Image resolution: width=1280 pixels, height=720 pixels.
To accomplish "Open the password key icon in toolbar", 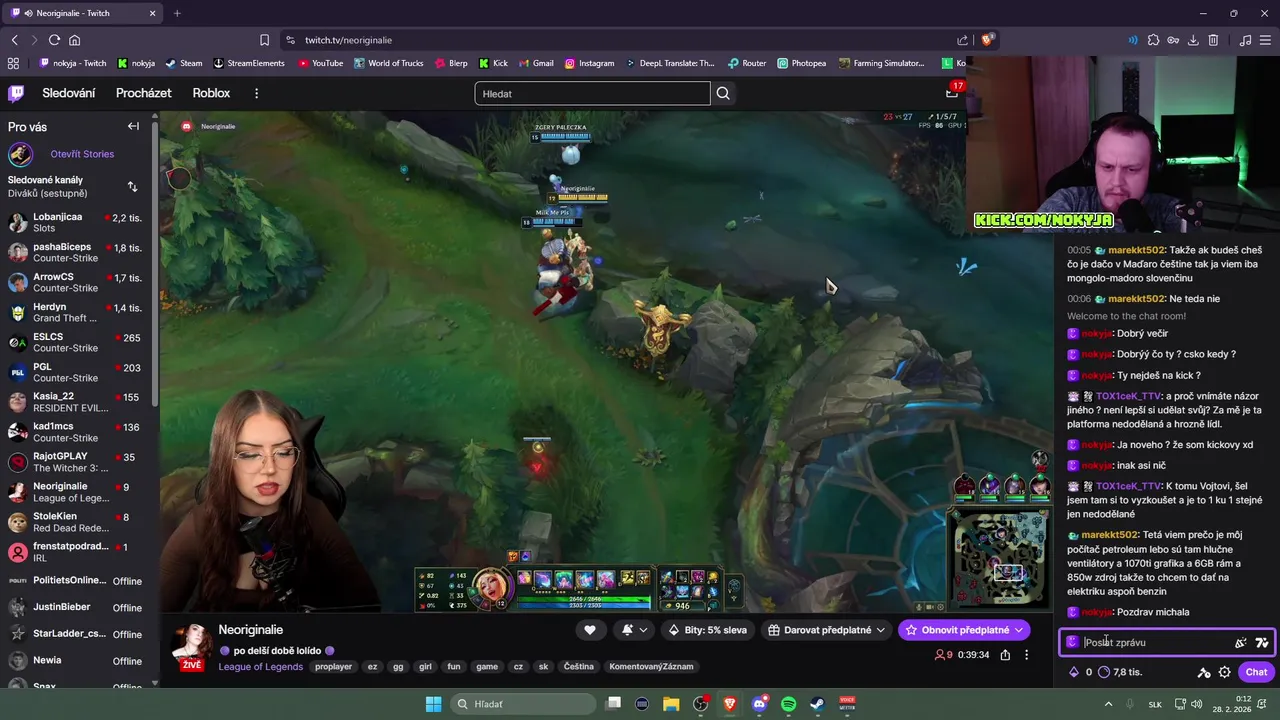I will click(x=1173, y=40).
